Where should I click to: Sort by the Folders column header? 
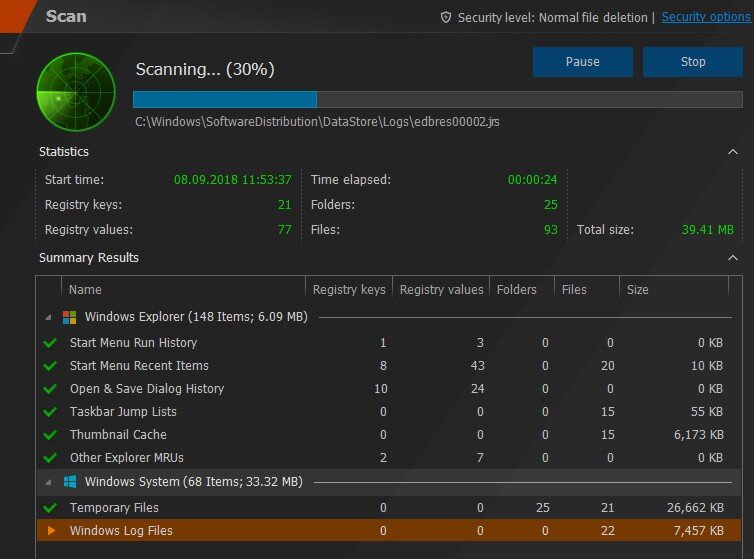tap(522, 290)
